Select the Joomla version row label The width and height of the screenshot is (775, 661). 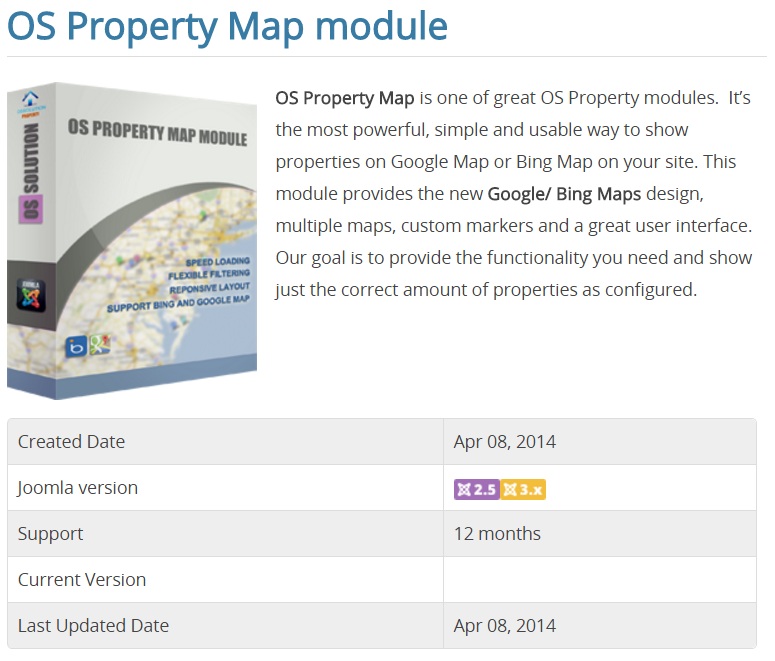tap(77, 488)
